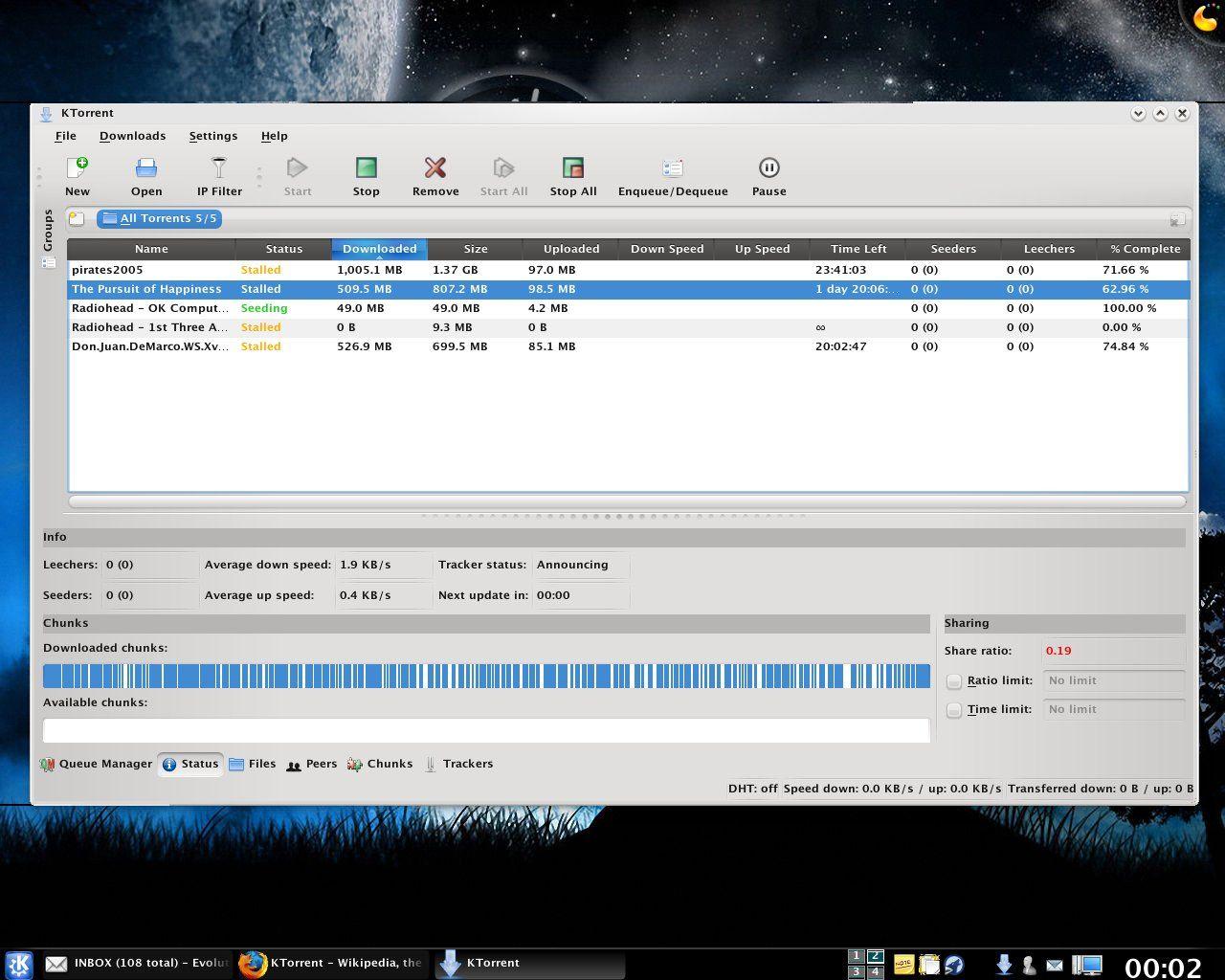Click the downloaded chunks progress bar
1225x980 pixels.
pos(486,677)
